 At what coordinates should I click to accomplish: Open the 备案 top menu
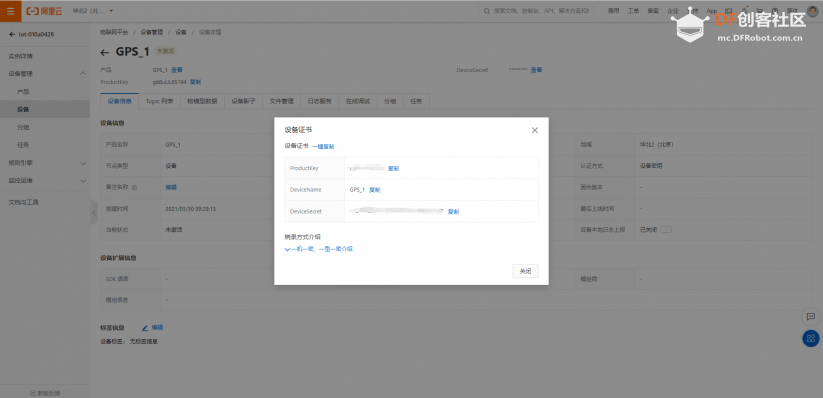click(x=653, y=11)
